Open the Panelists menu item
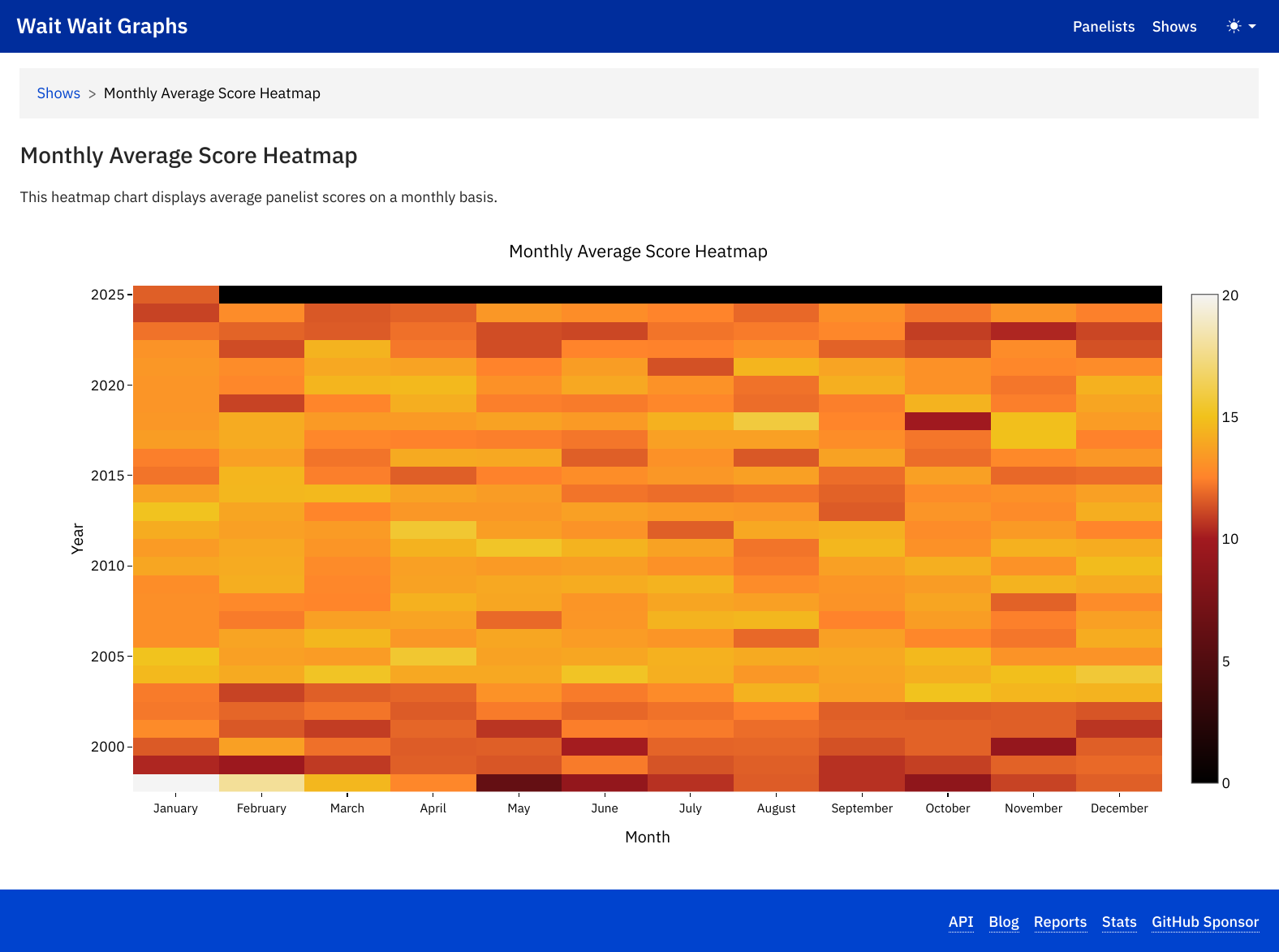Image resolution: width=1279 pixels, height=952 pixels. [1103, 27]
